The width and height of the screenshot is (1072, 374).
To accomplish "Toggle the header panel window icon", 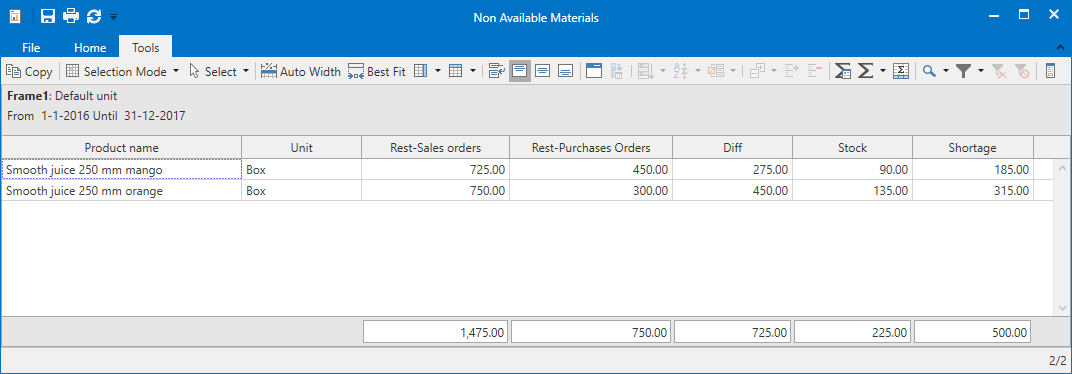I will click(x=594, y=71).
